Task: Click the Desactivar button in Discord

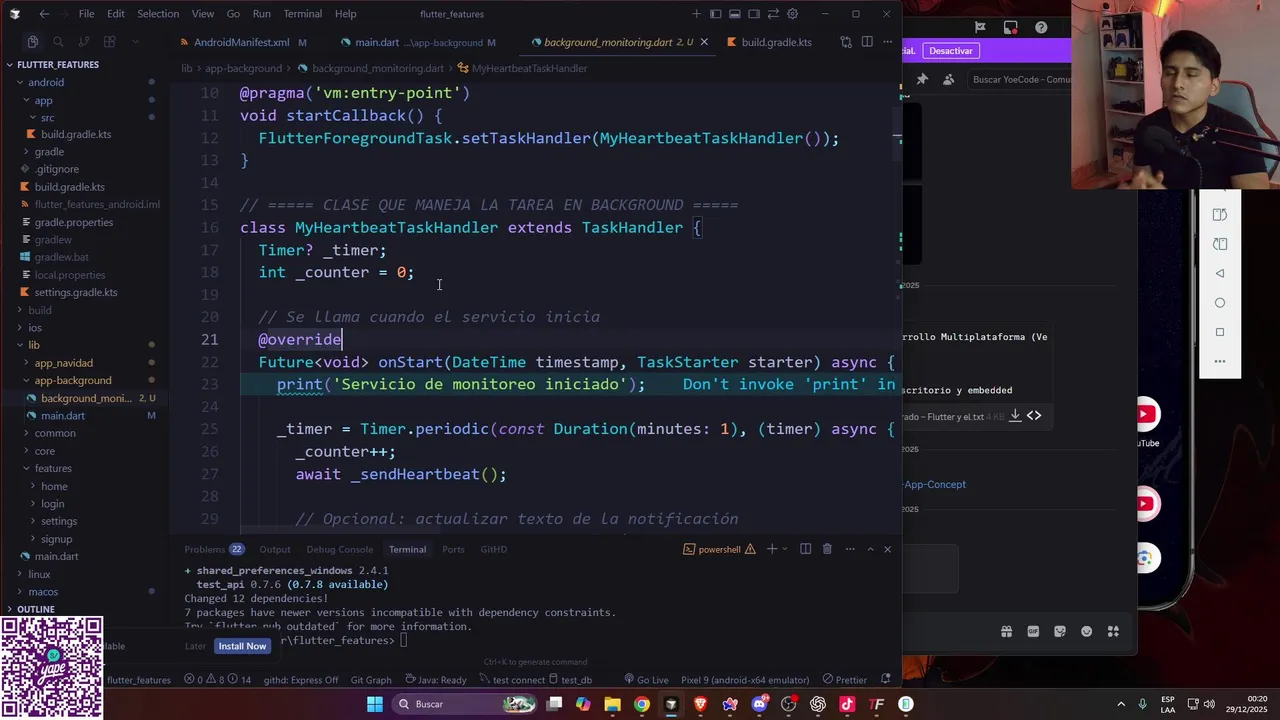Action: pos(950,51)
